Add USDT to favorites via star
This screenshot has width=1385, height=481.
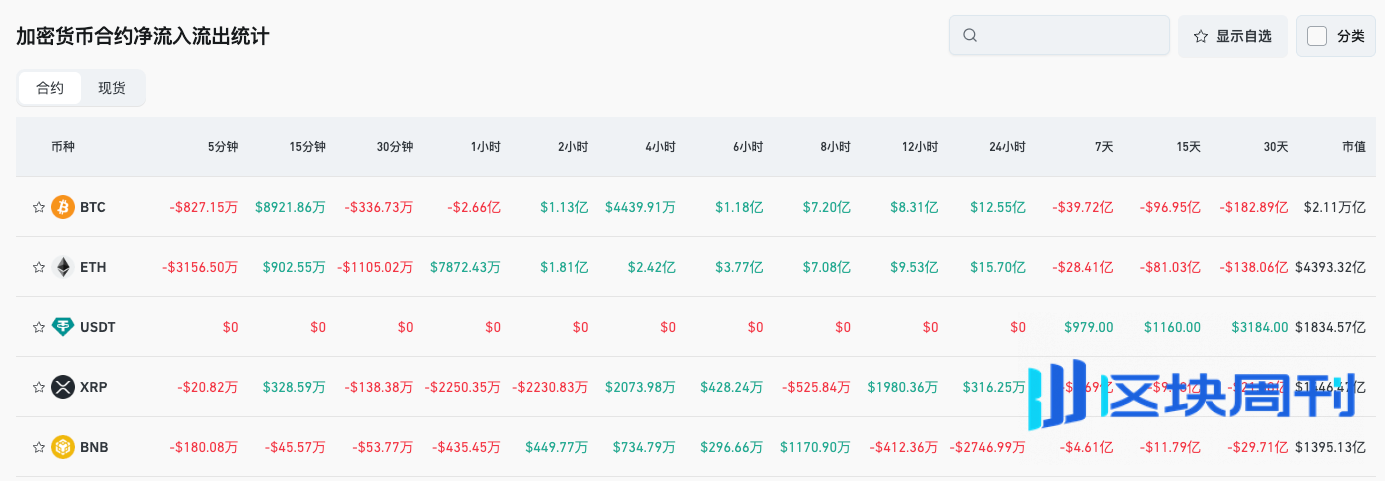pos(39,327)
